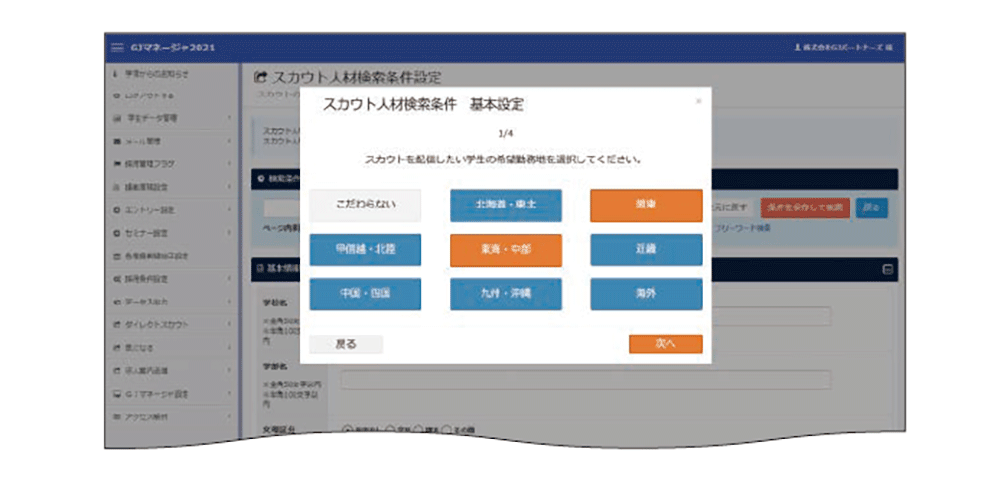The height and width of the screenshot is (491, 1000).
Task: Toggle the 甲信越・北陸 region button
Action: [x=365, y=249]
